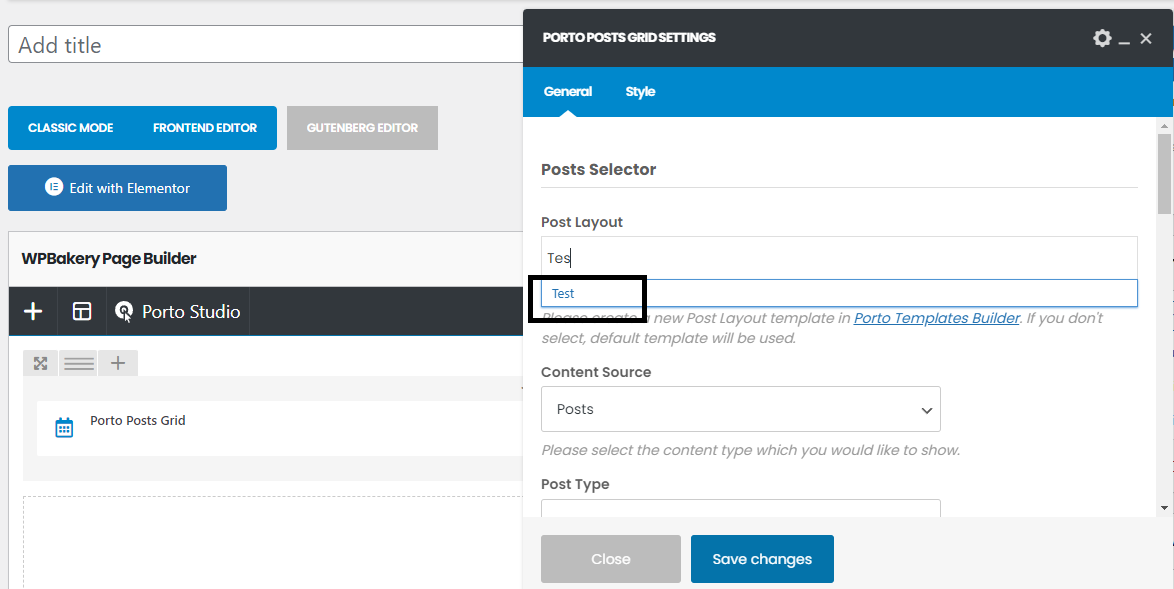
Task: Choose the Test suggestion in autocomplete list
Action: [x=839, y=293]
